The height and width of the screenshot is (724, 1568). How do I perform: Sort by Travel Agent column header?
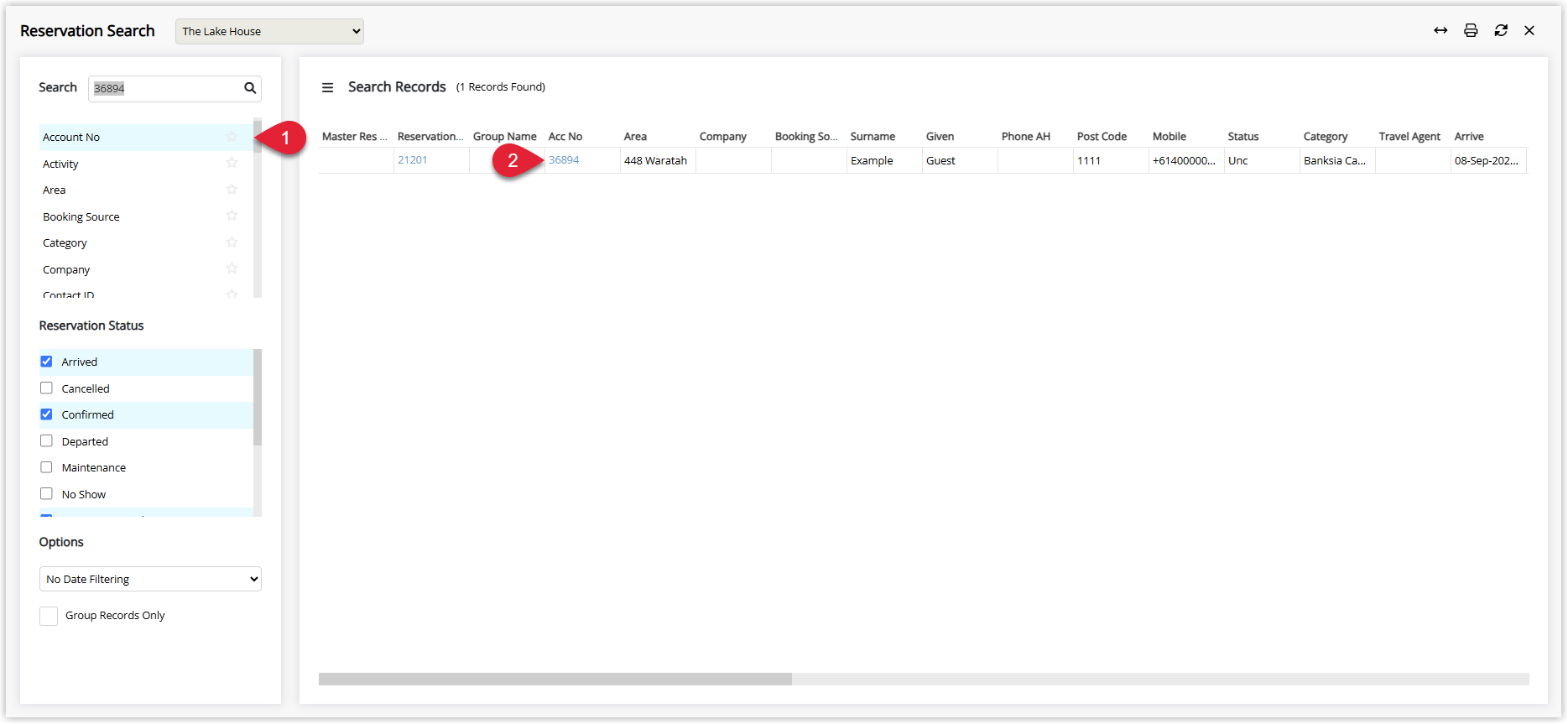coord(1409,137)
